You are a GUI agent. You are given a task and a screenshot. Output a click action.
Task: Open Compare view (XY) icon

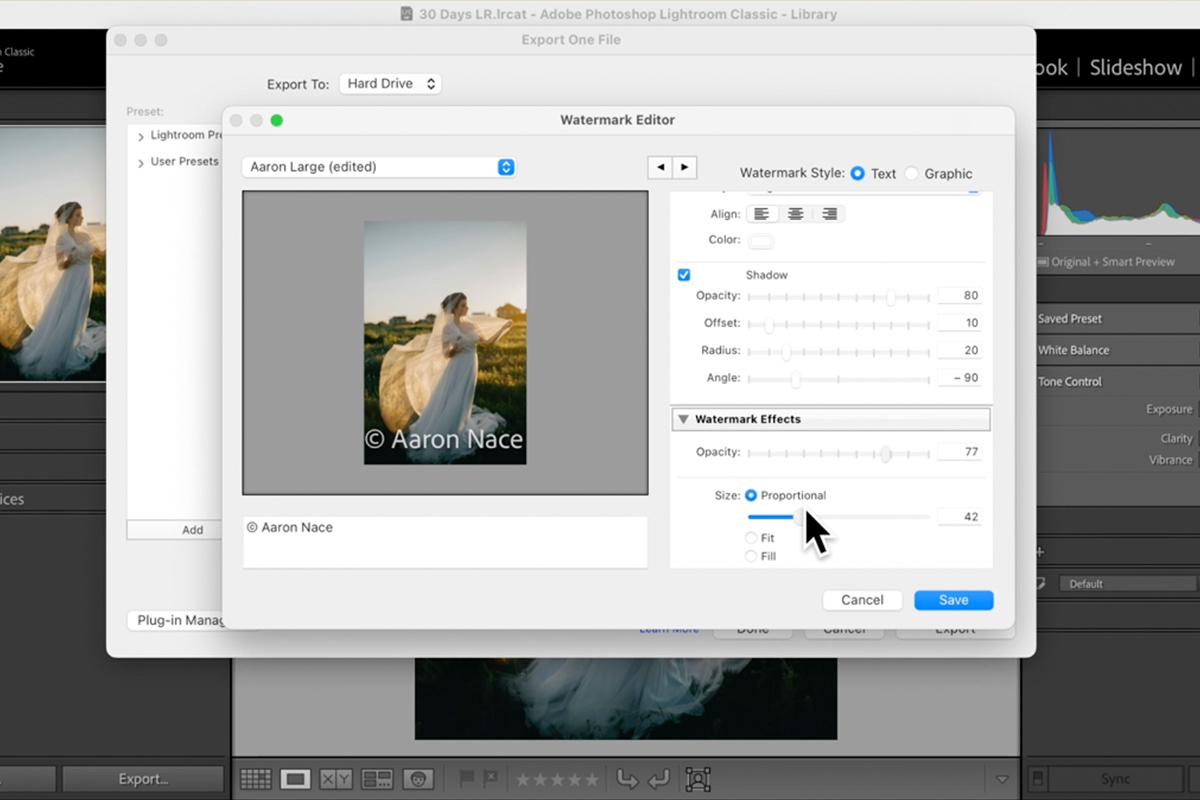click(336, 779)
